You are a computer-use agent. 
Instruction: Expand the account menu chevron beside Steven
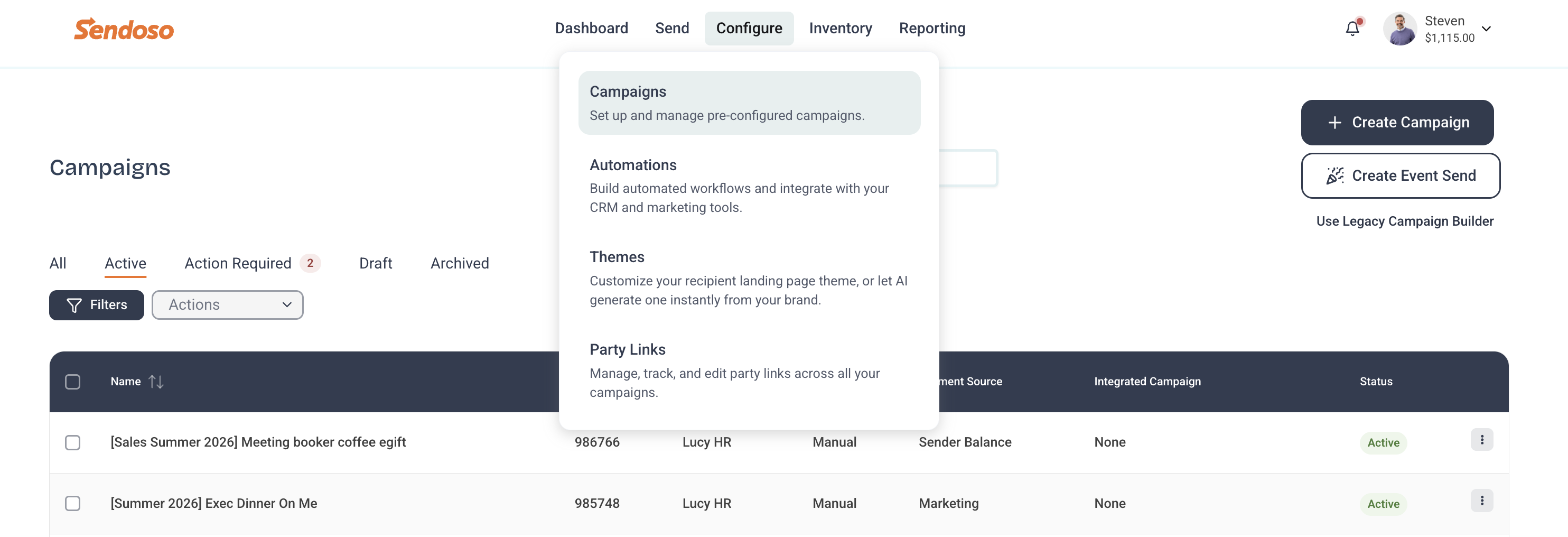[x=1487, y=29]
